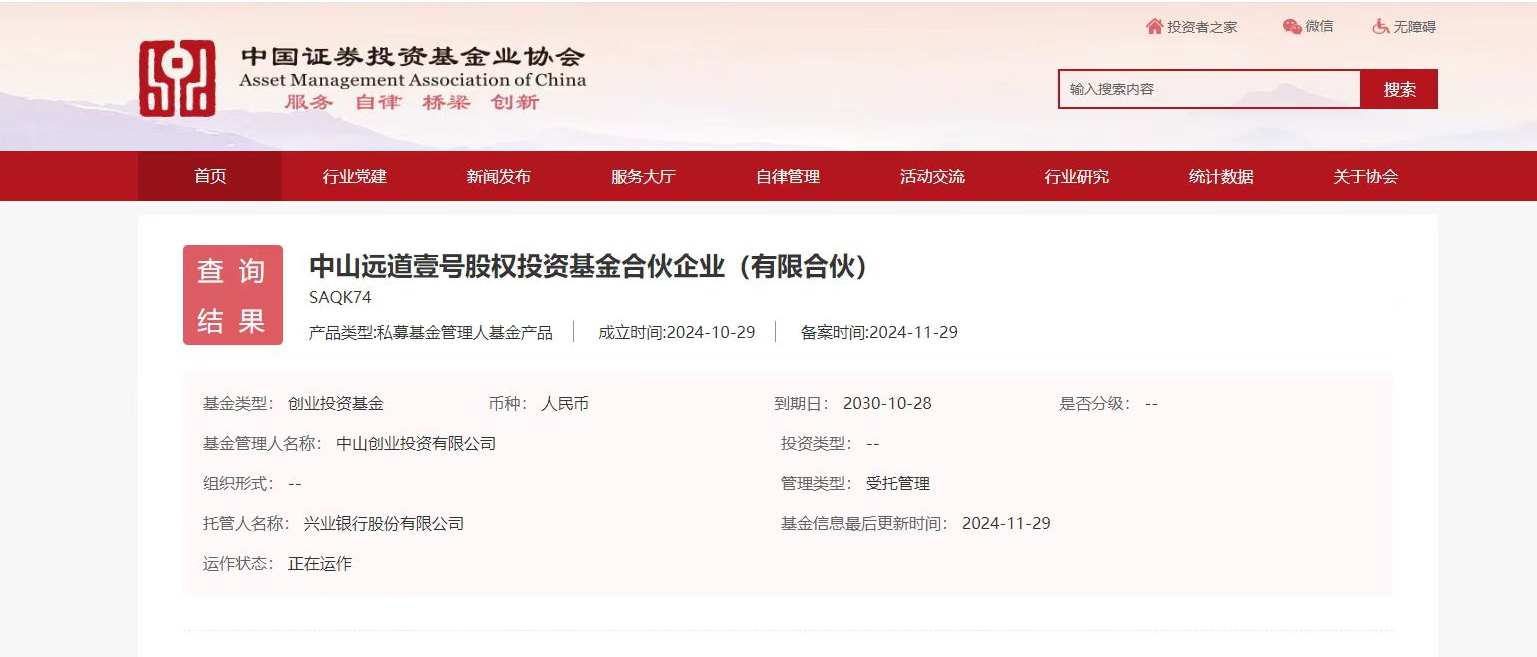Click the house icon for 投资者之家

tap(1154, 27)
